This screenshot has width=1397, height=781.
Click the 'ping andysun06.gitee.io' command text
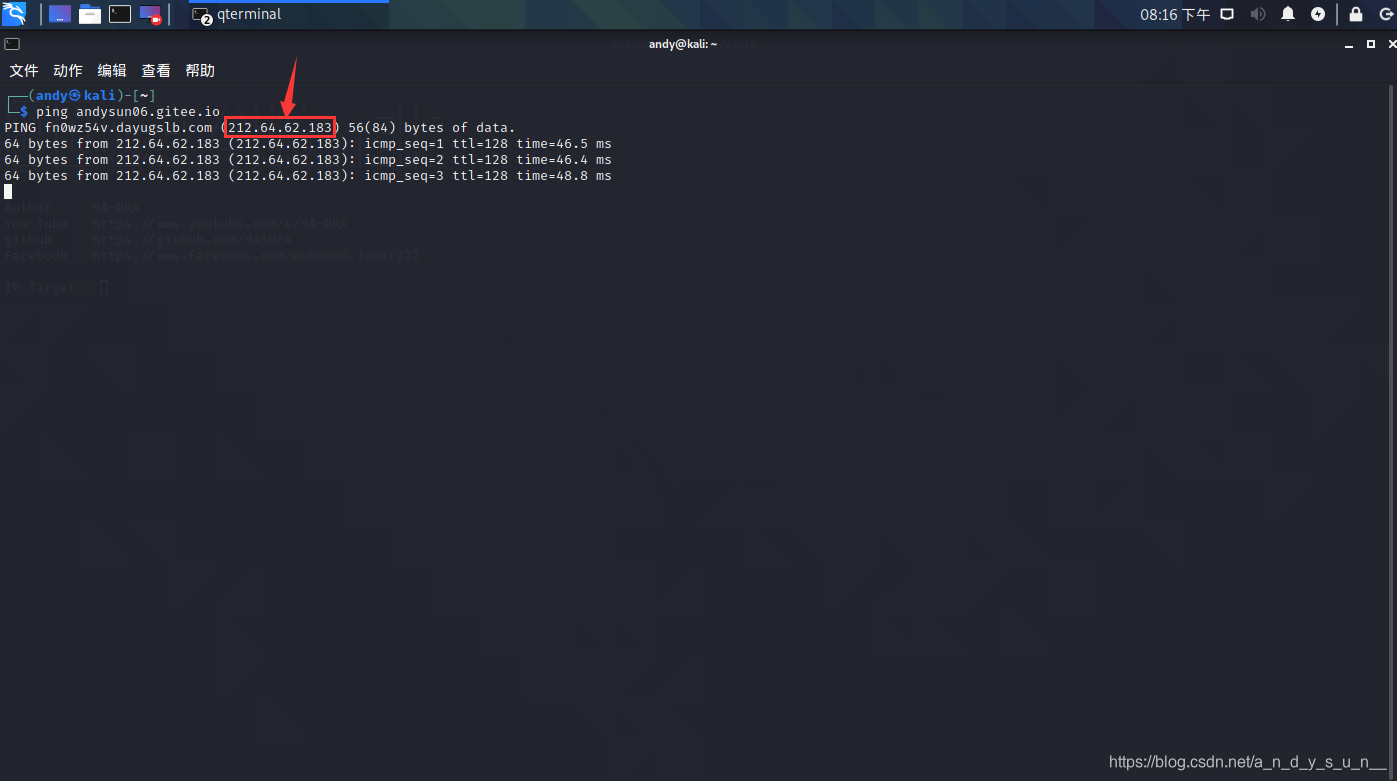pos(128,112)
